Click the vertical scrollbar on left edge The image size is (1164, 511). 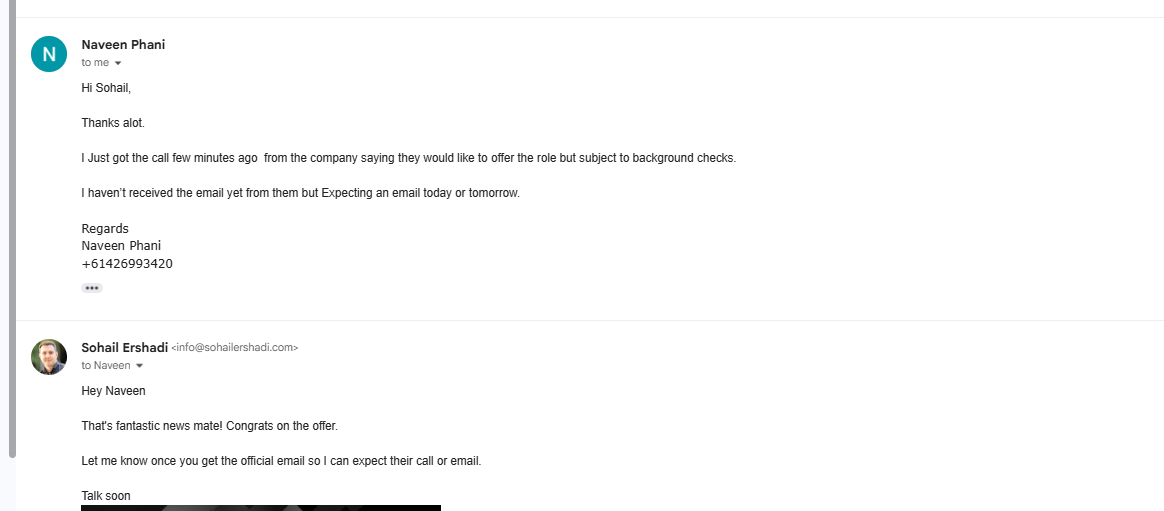pos(12,230)
